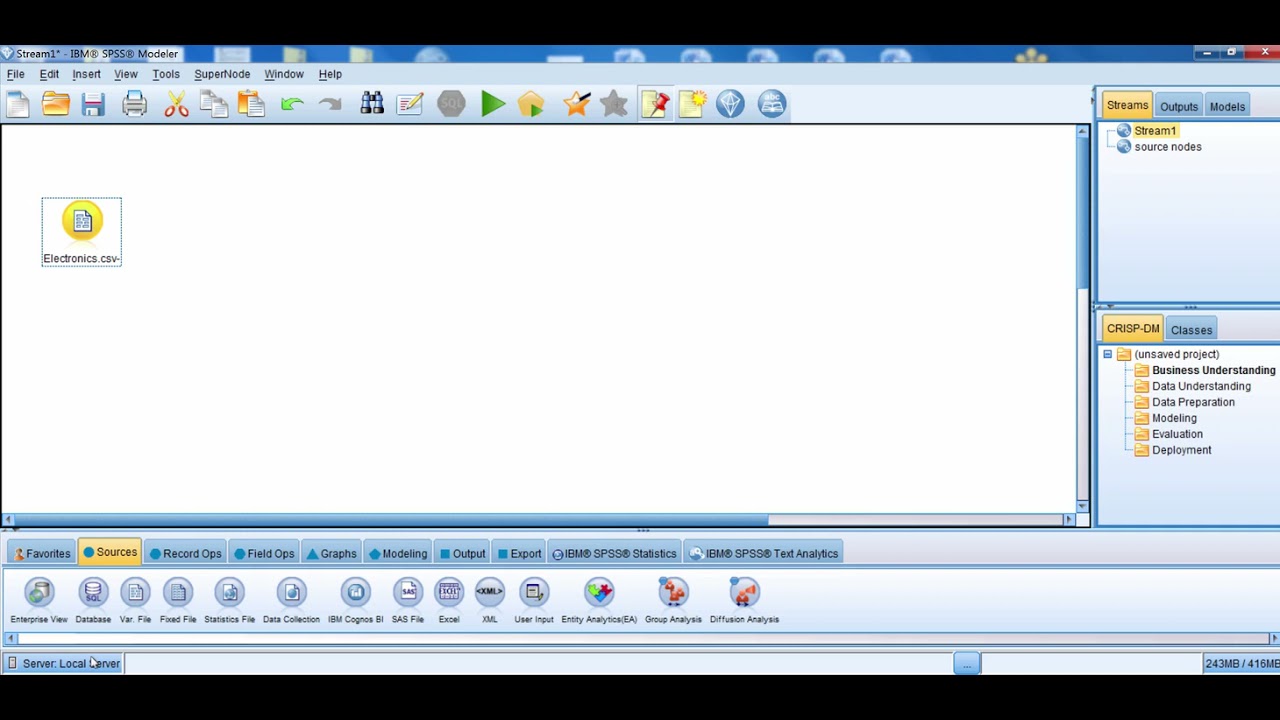Viewport: 1280px width, 720px height.
Task: Open Find with the binoculars icon
Action: [372, 104]
